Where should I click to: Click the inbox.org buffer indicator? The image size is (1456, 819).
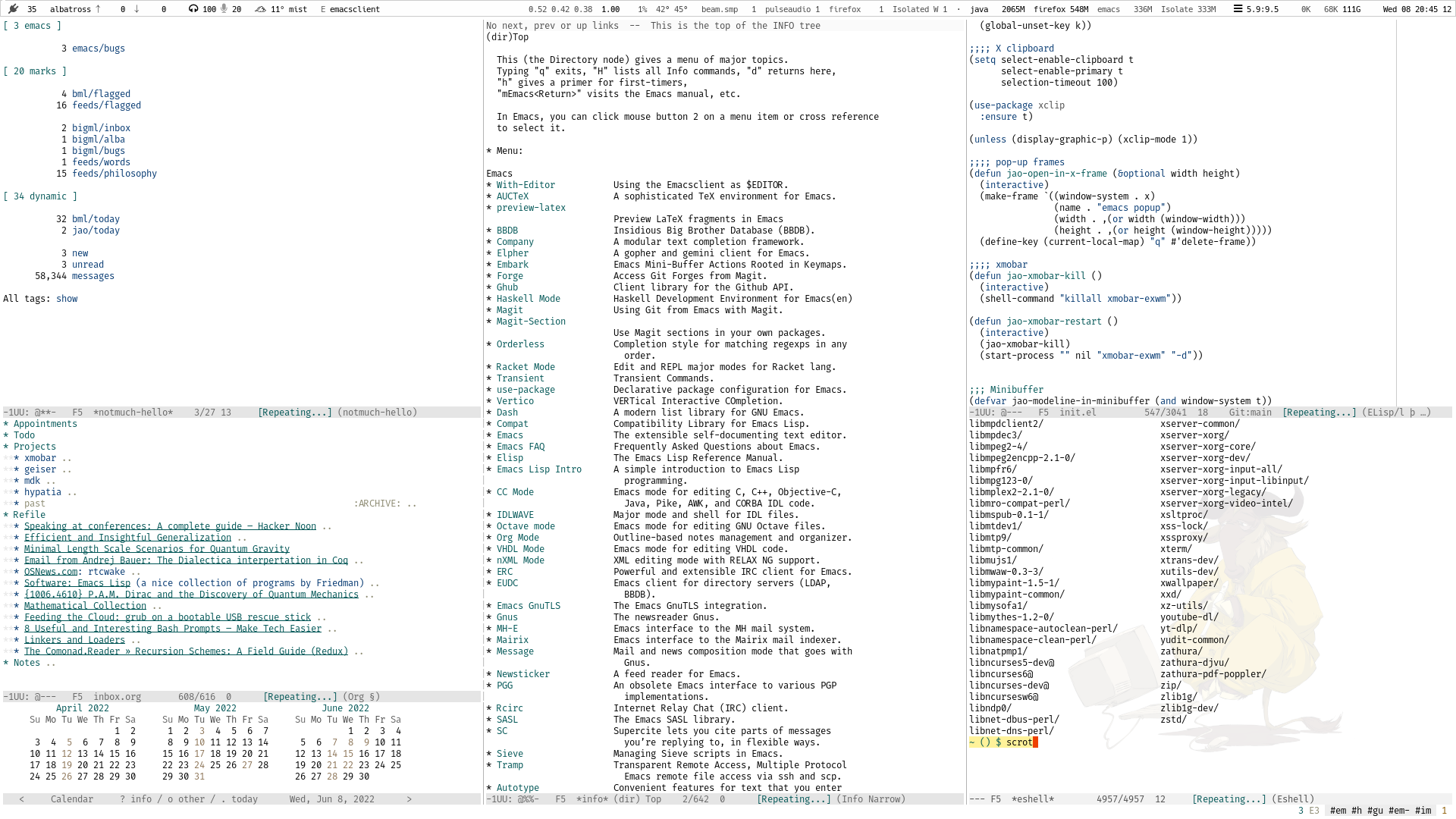click(x=115, y=696)
